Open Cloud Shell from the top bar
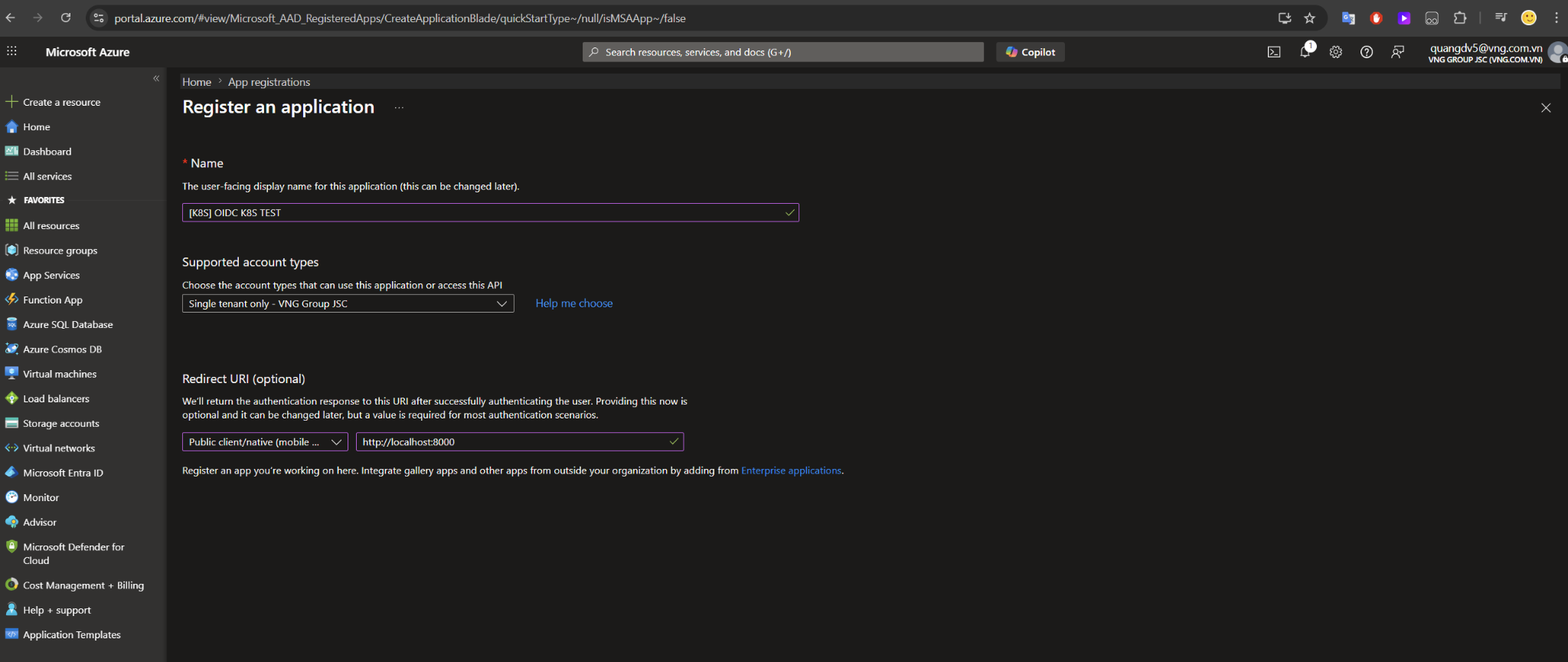This screenshot has height=662, width=1568. [x=1274, y=52]
